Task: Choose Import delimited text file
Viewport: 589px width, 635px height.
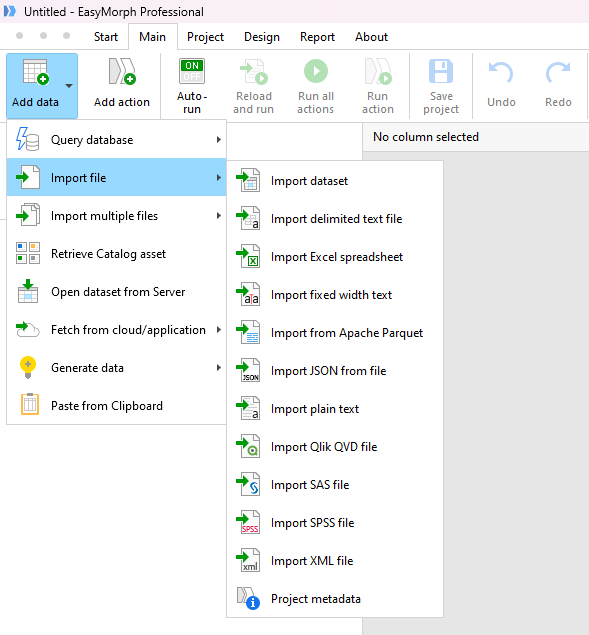Action: click(x=335, y=219)
